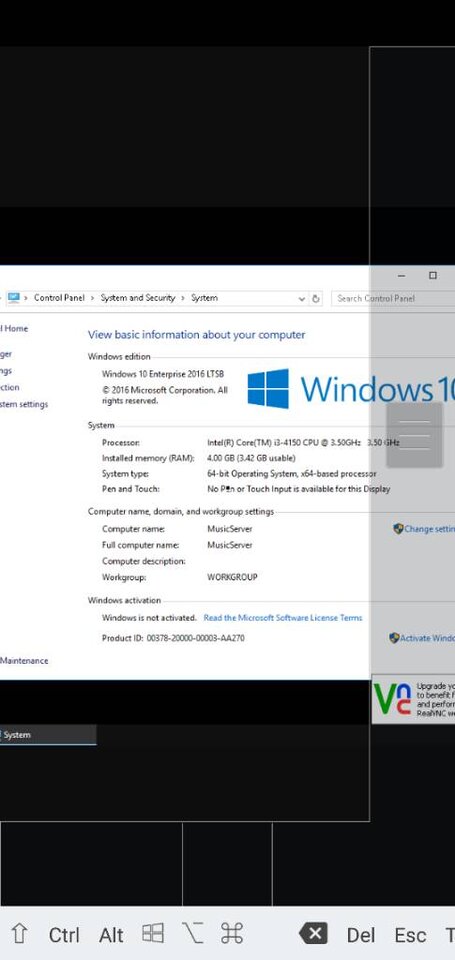Image resolution: width=455 pixels, height=960 pixels.
Task: Click 'Windows is not activated.' text
Action: [x=149, y=618]
